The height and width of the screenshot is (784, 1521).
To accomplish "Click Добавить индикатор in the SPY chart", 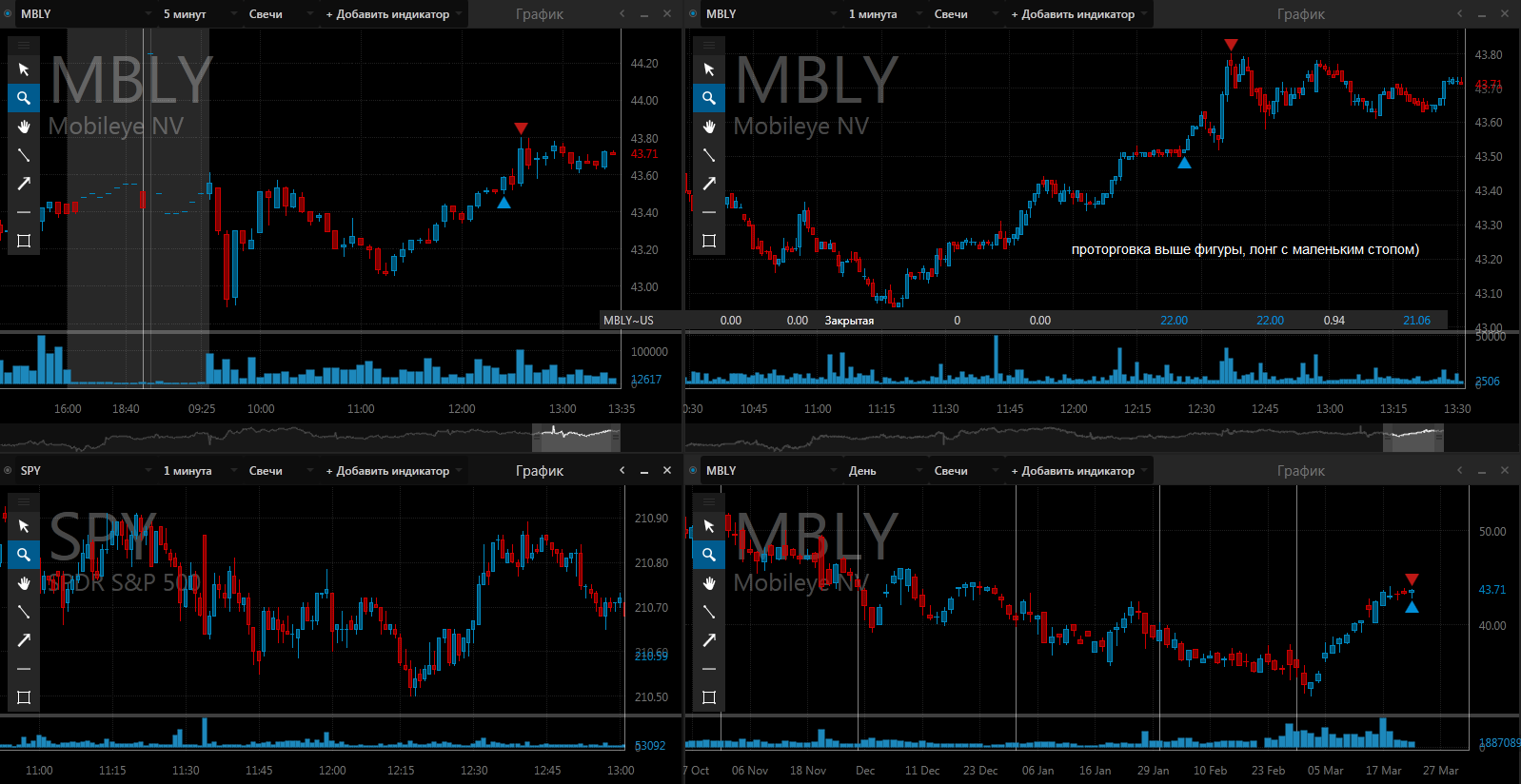I will pos(392,471).
